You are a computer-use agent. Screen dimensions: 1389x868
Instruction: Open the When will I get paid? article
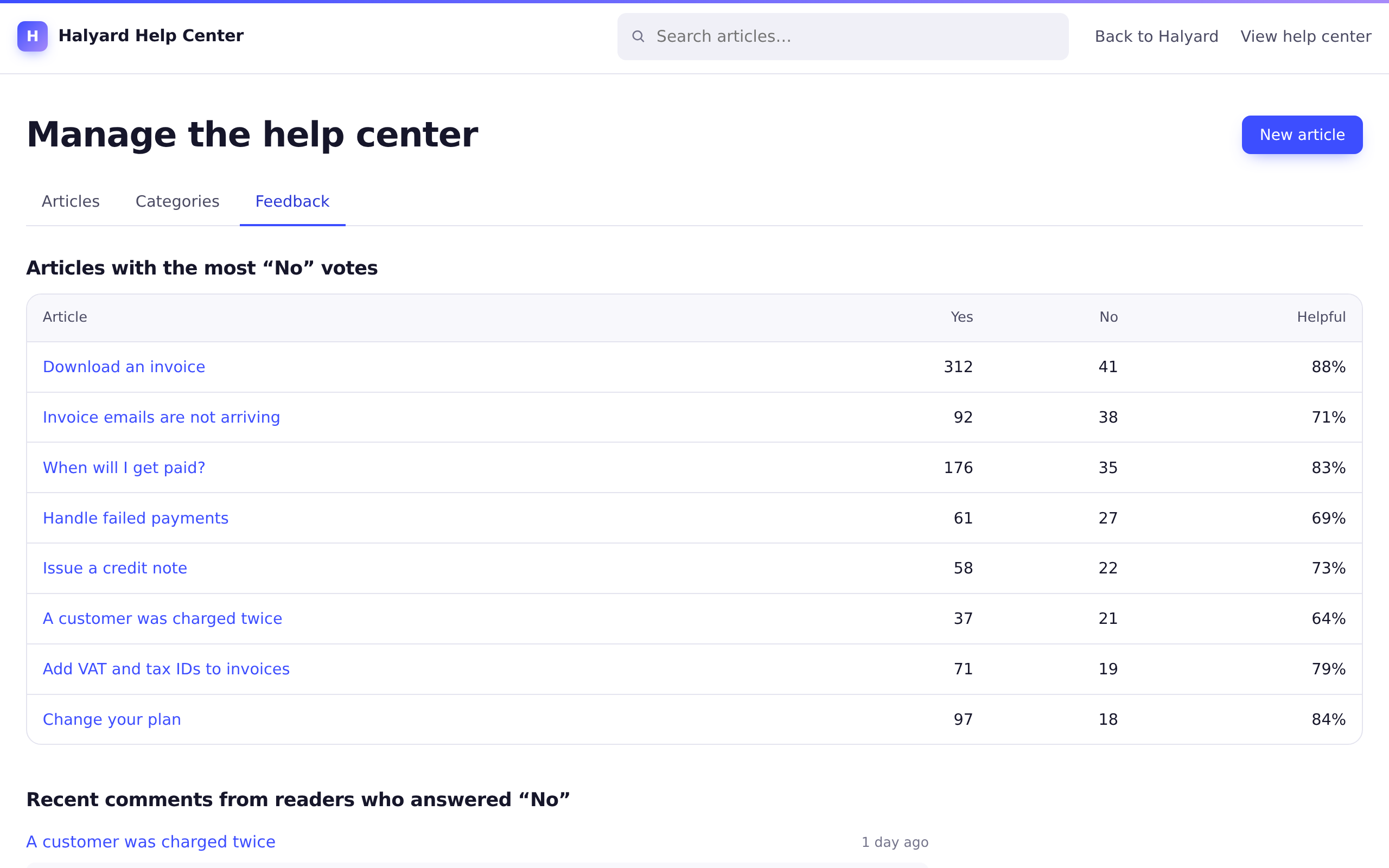[124, 468]
